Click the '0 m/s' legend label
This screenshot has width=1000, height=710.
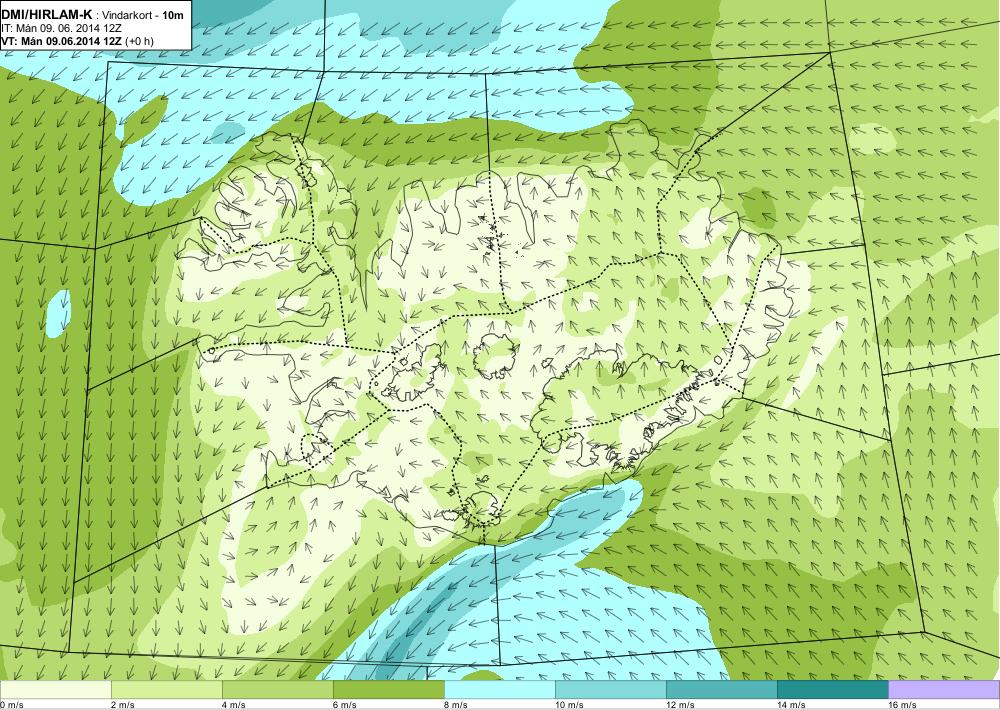coord(11,705)
